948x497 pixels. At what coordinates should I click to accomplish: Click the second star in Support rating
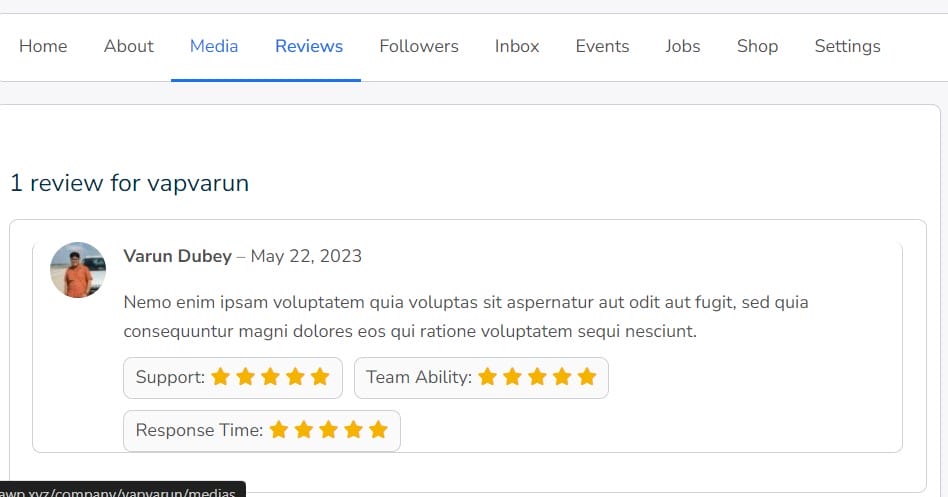(x=245, y=377)
